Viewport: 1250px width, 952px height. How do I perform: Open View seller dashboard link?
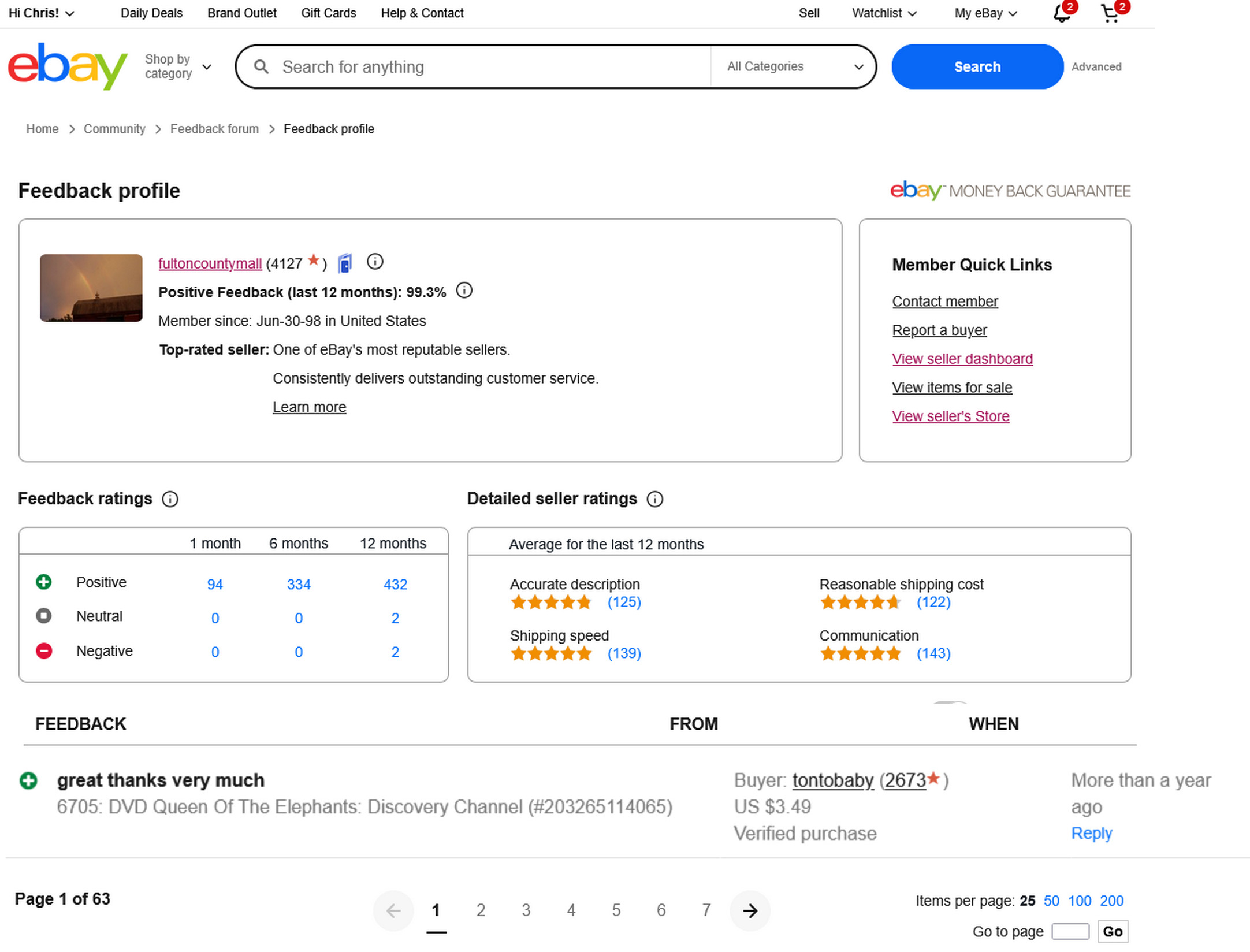[962, 359]
